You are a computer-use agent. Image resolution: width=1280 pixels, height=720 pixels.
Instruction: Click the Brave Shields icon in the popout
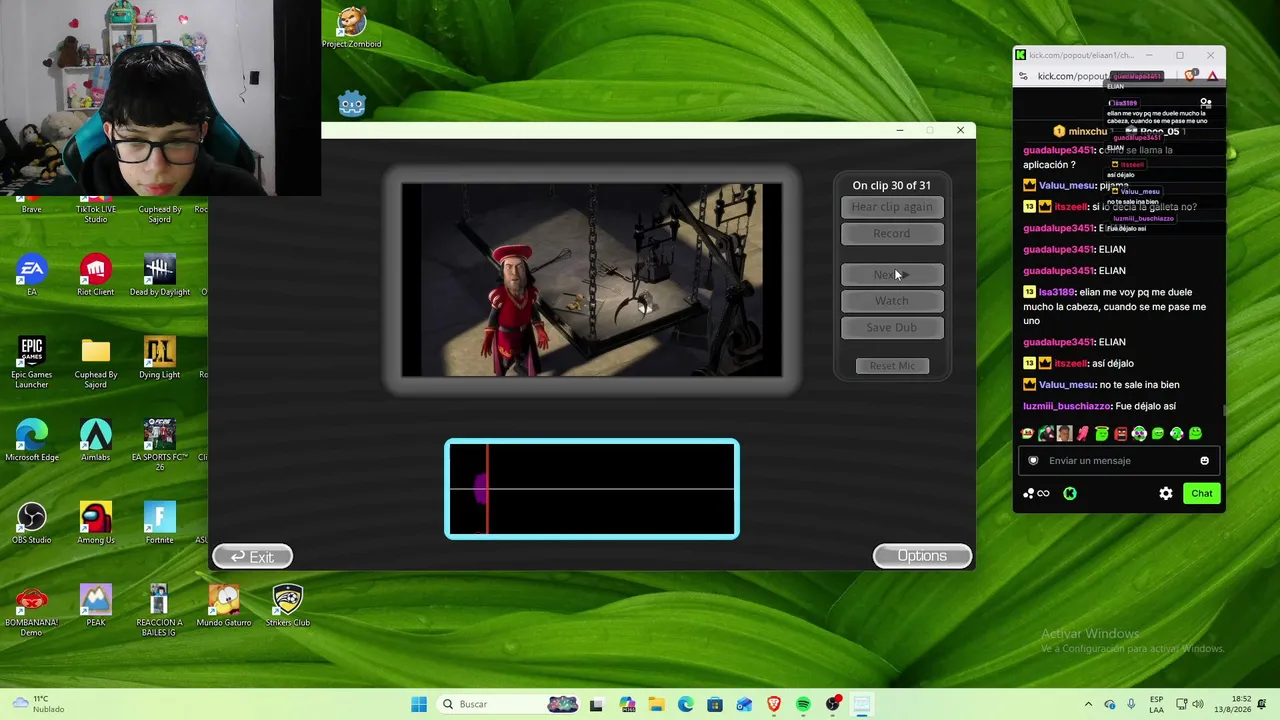(x=1191, y=76)
